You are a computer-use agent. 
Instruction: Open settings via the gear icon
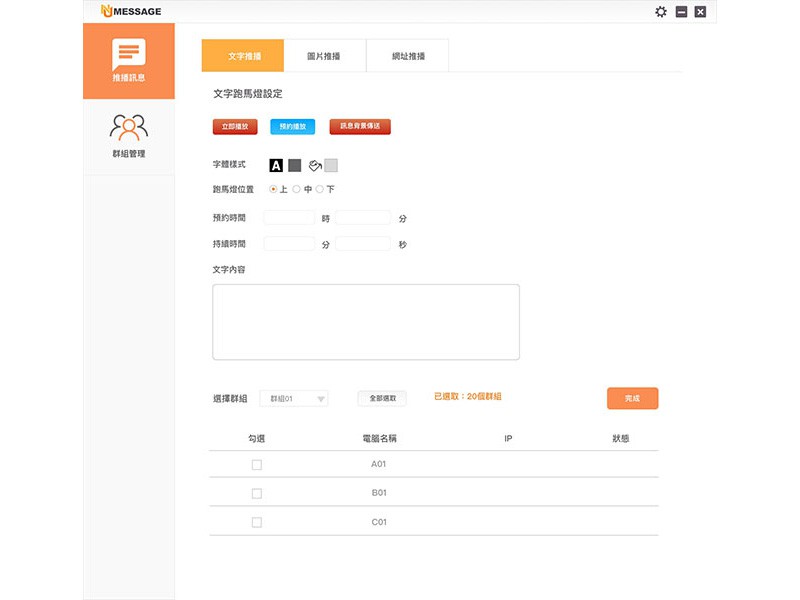660,12
